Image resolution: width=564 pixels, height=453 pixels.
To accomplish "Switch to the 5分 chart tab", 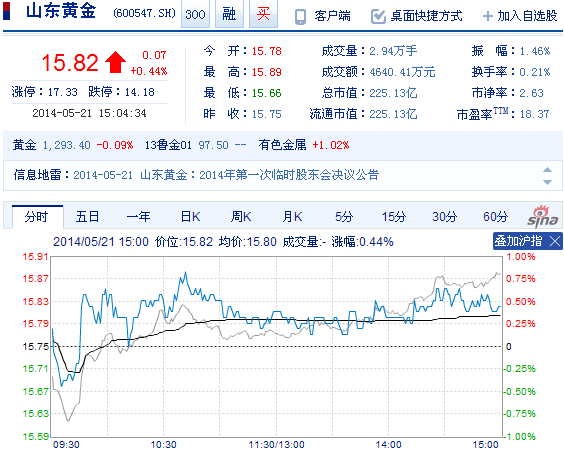I will click(344, 217).
